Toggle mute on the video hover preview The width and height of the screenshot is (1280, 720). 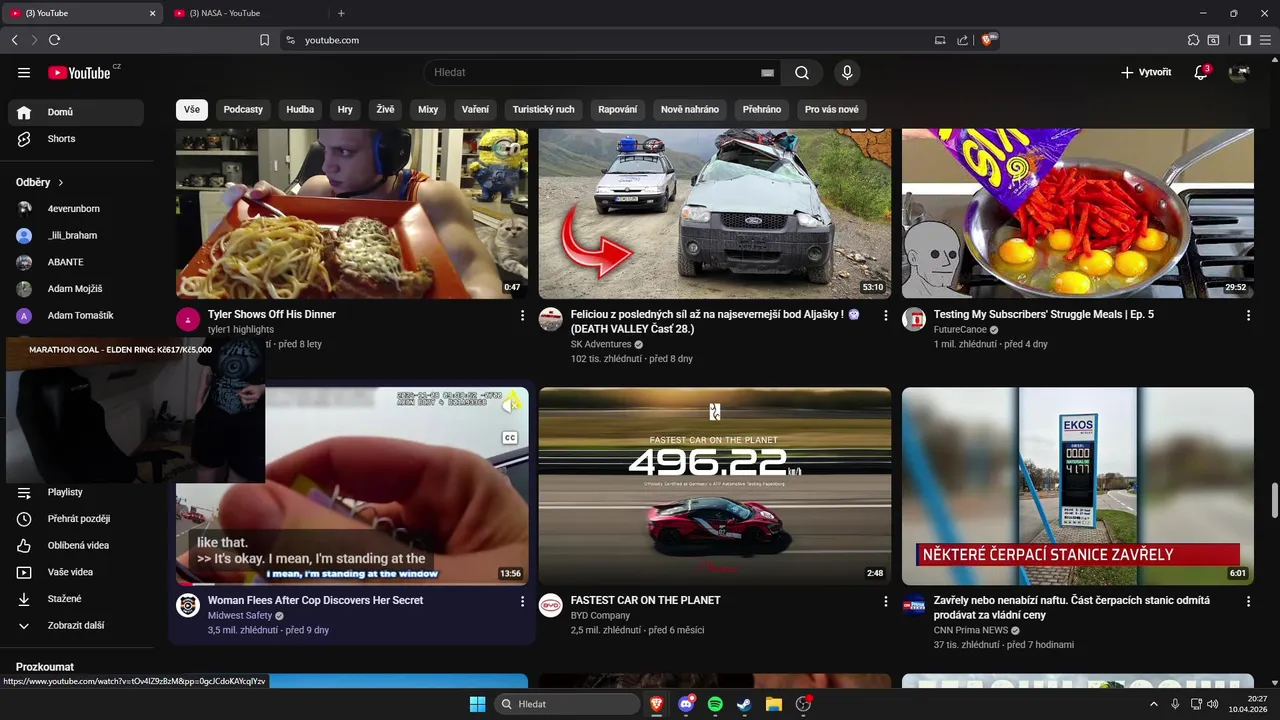[511, 404]
